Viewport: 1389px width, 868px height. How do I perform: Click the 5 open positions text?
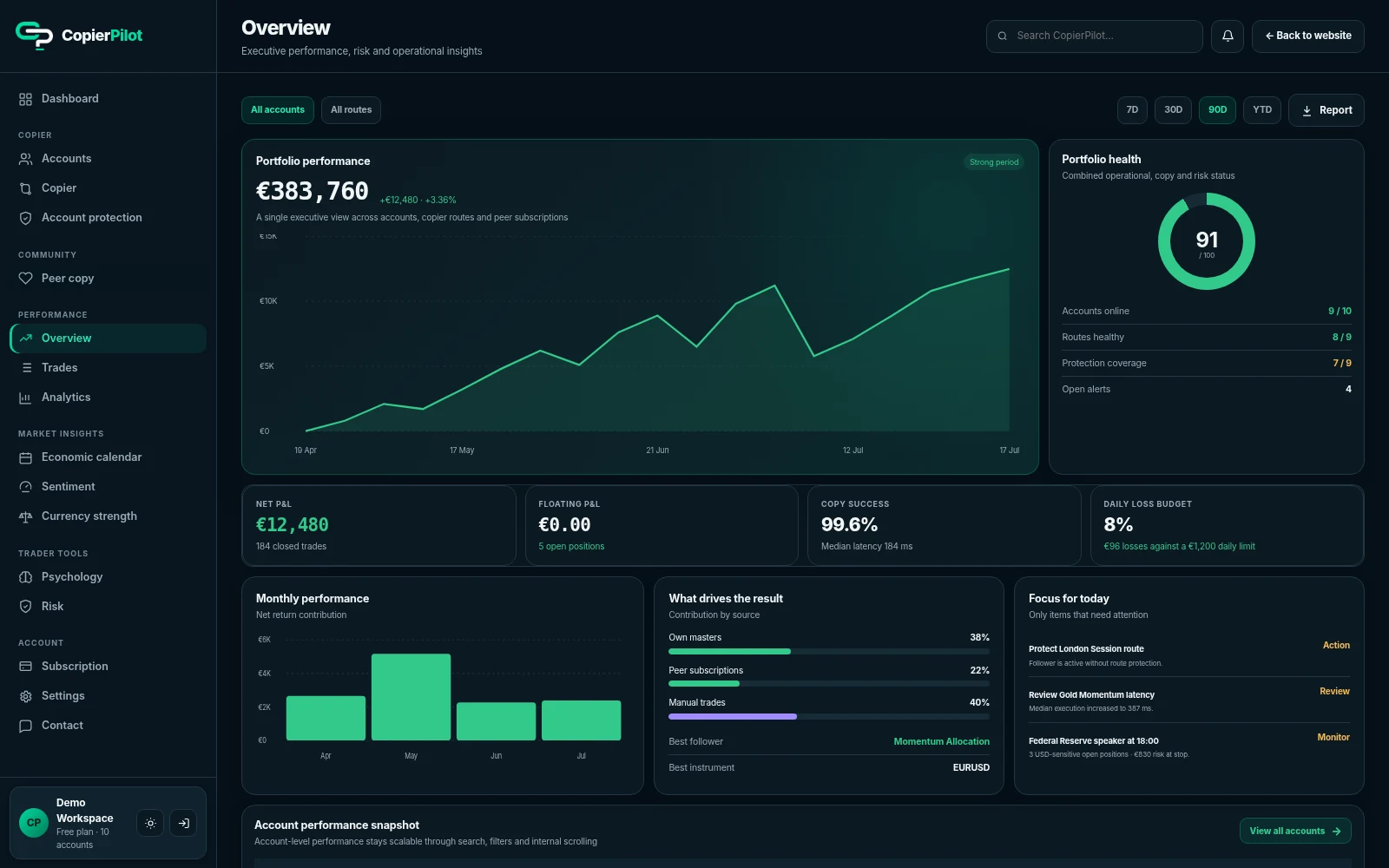coord(571,547)
